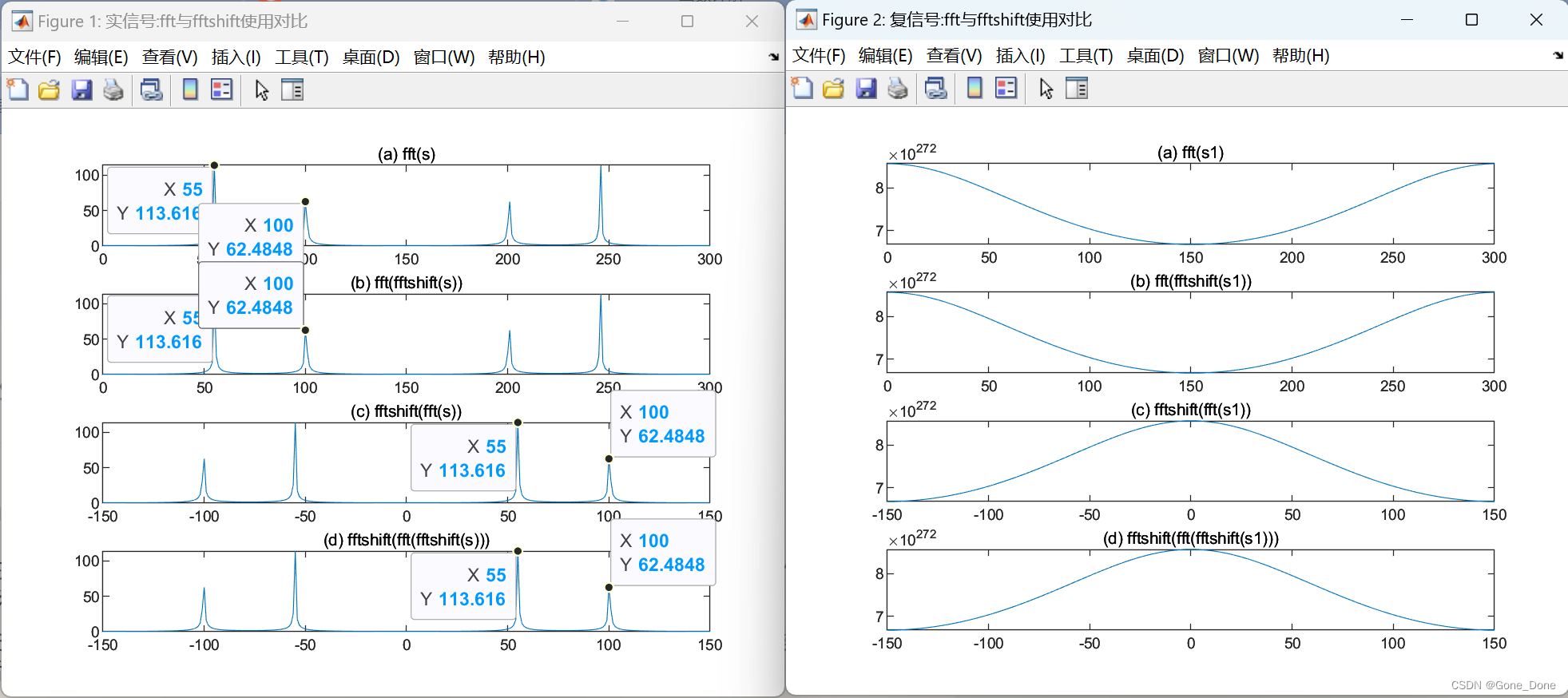Open Property Inspector icon in Figure 1
This screenshot has height=698, width=1568.
click(292, 89)
